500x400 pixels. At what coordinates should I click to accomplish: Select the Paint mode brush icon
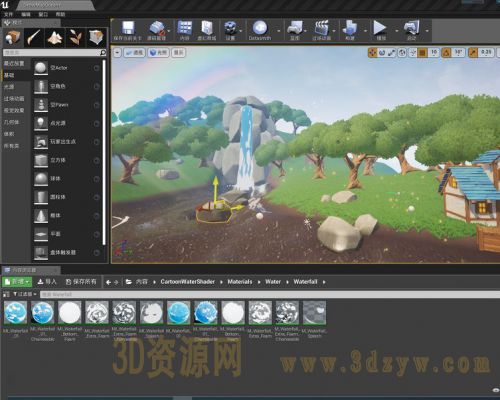point(34,37)
